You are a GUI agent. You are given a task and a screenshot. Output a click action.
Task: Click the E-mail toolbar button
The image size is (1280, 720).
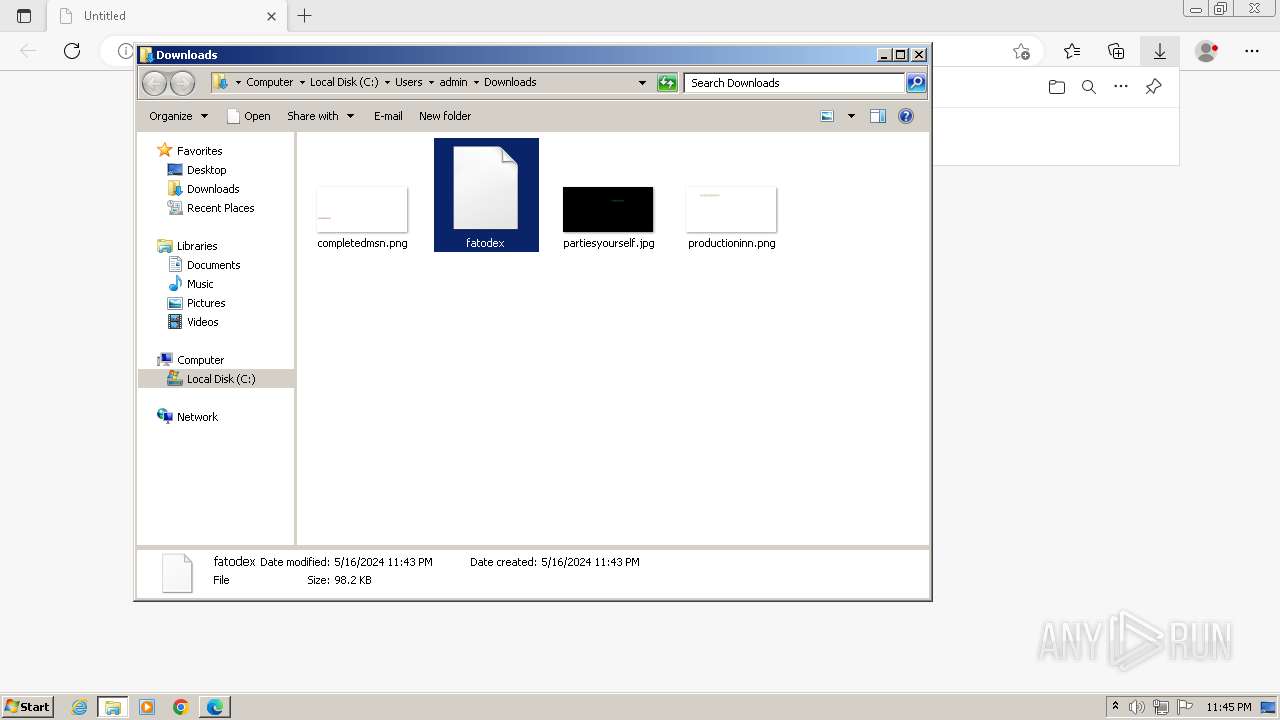pos(388,116)
